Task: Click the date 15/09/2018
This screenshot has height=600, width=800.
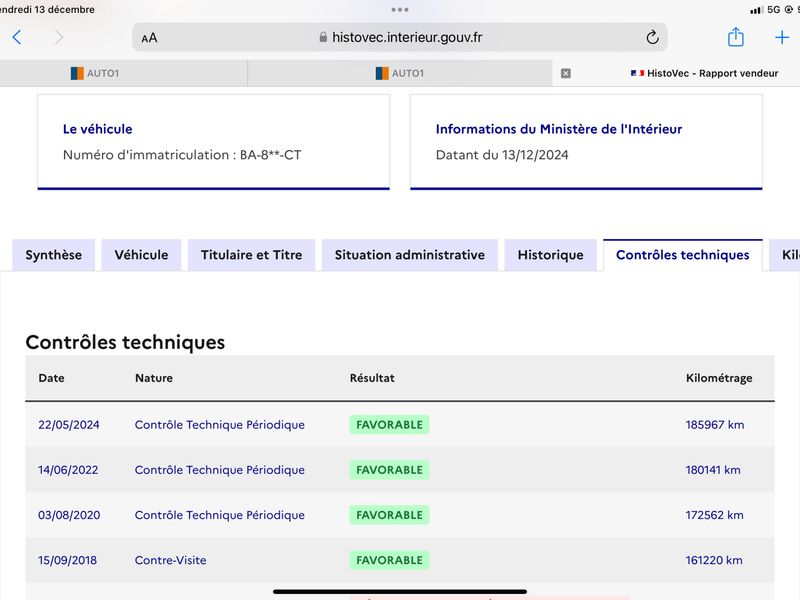Action: coord(67,560)
